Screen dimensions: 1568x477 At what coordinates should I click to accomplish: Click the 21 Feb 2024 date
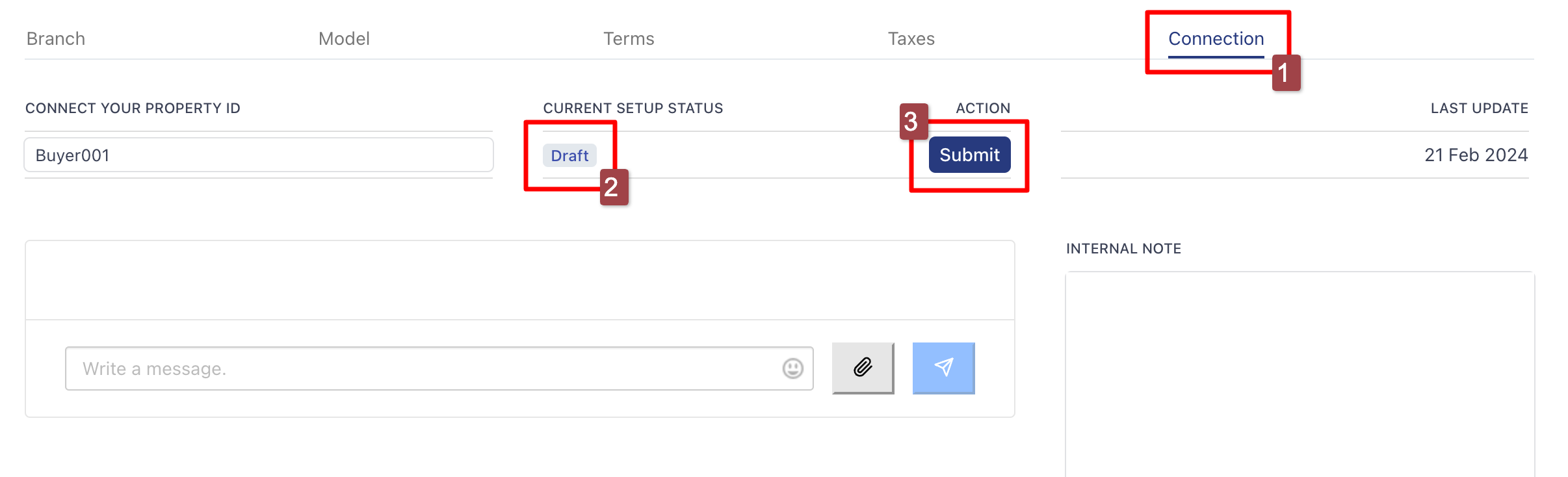coord(1476,155)
